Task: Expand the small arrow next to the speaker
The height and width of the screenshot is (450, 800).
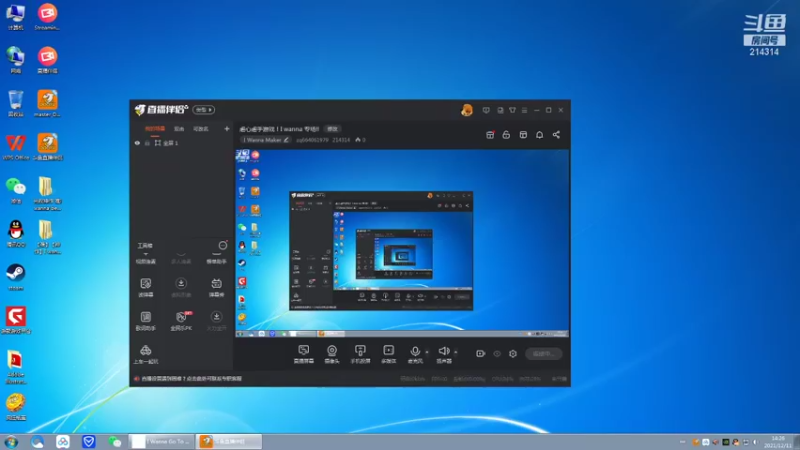Action: (x=456, y=352)
